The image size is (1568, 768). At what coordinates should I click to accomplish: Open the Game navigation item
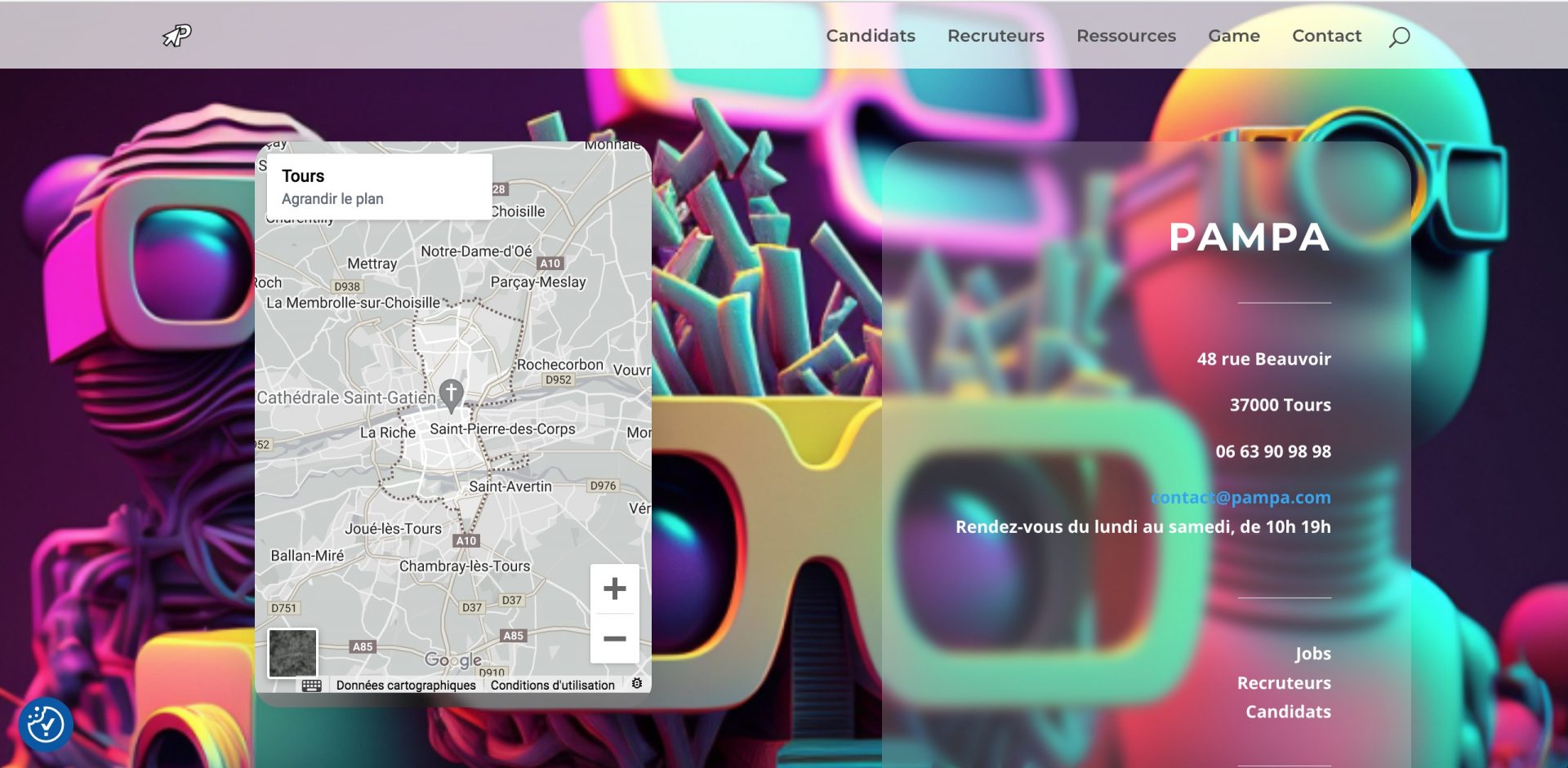click(x=1233, y=36)
